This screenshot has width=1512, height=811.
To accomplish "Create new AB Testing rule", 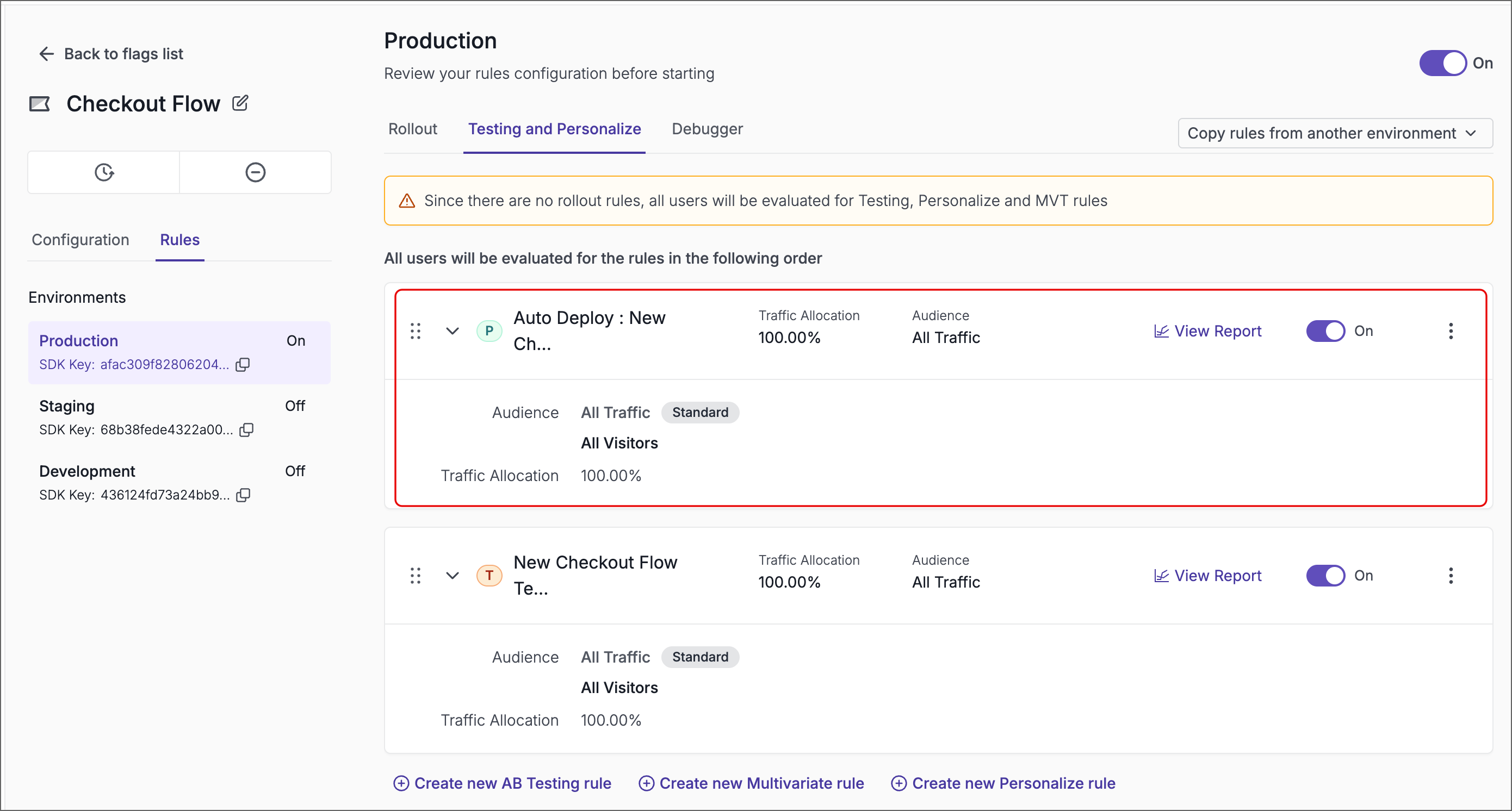I will 502,783.
